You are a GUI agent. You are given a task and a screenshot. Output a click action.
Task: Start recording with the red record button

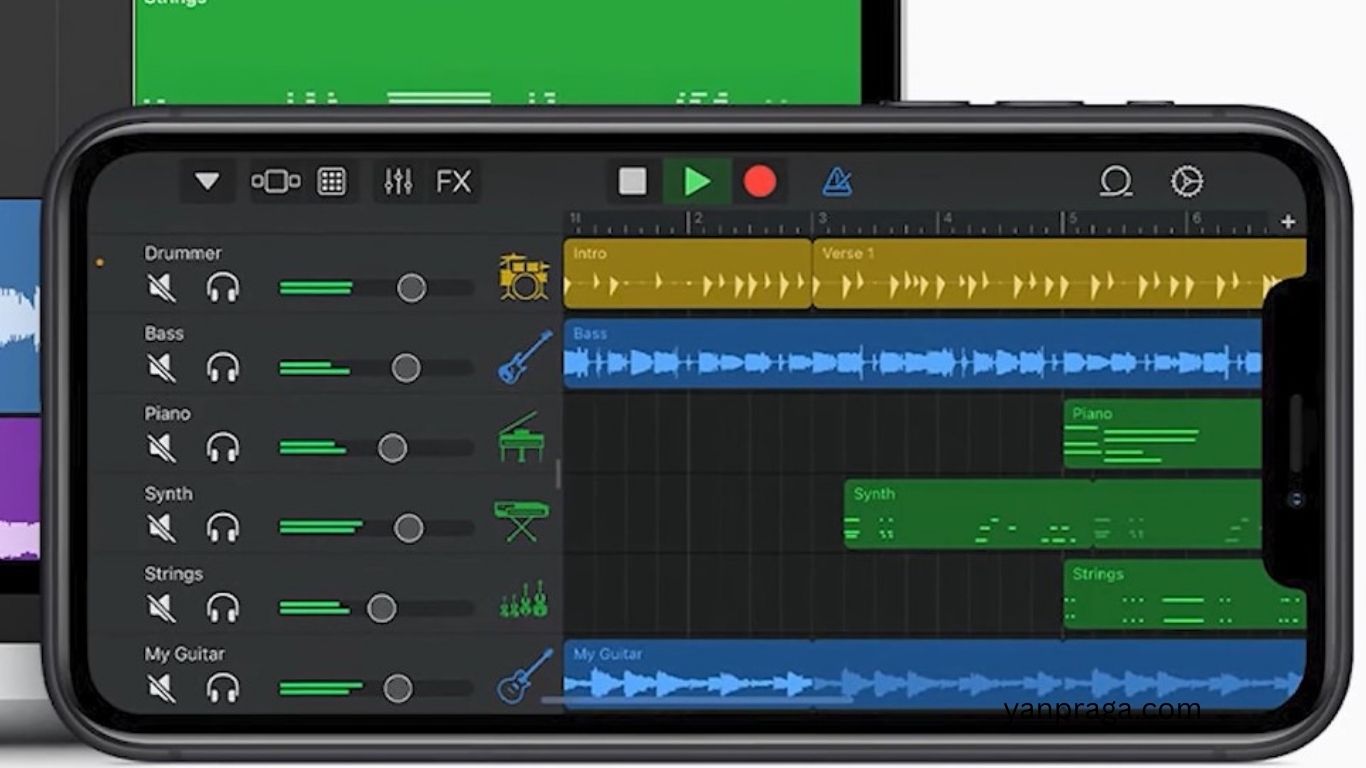click(x=760, y=182)
